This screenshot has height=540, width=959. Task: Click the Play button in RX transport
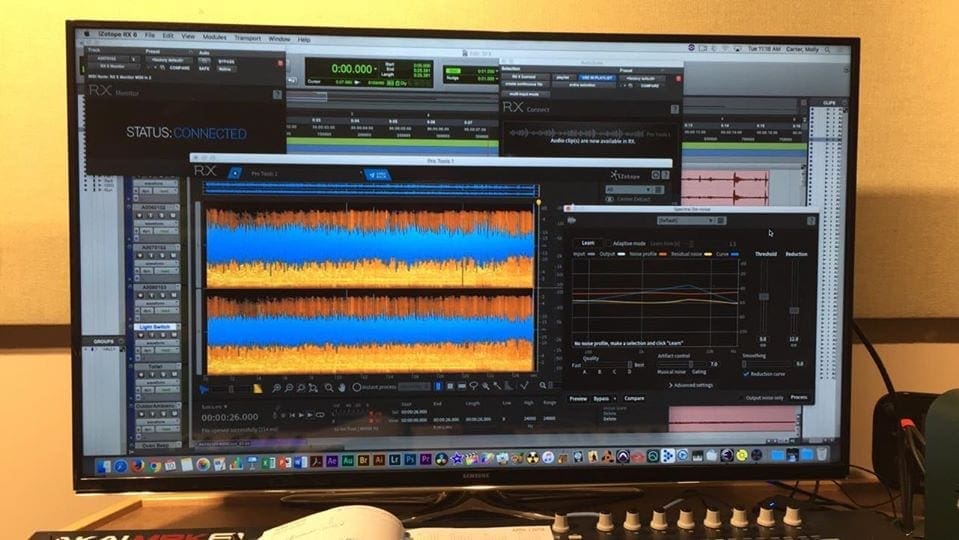click(x=301, y=415)
